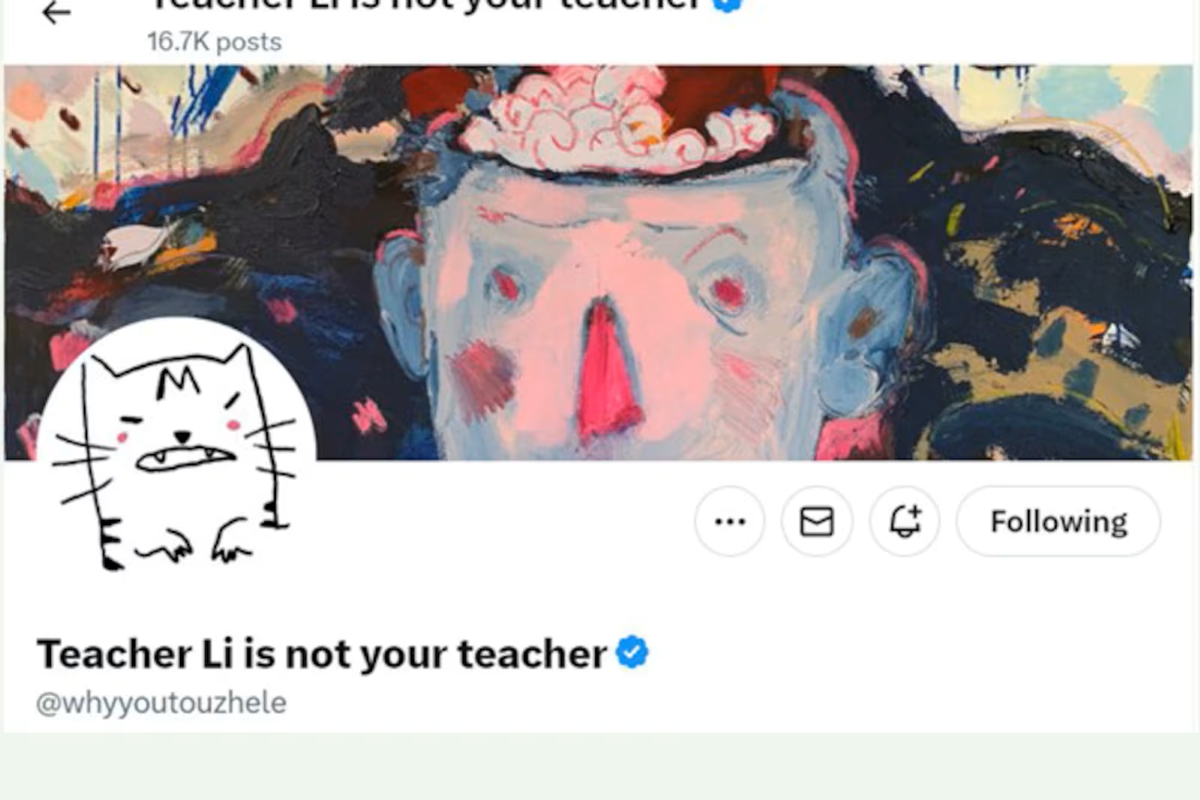Click the 16.7K posts count
Screen dimensions: 1200x800
tap(214, 42)
